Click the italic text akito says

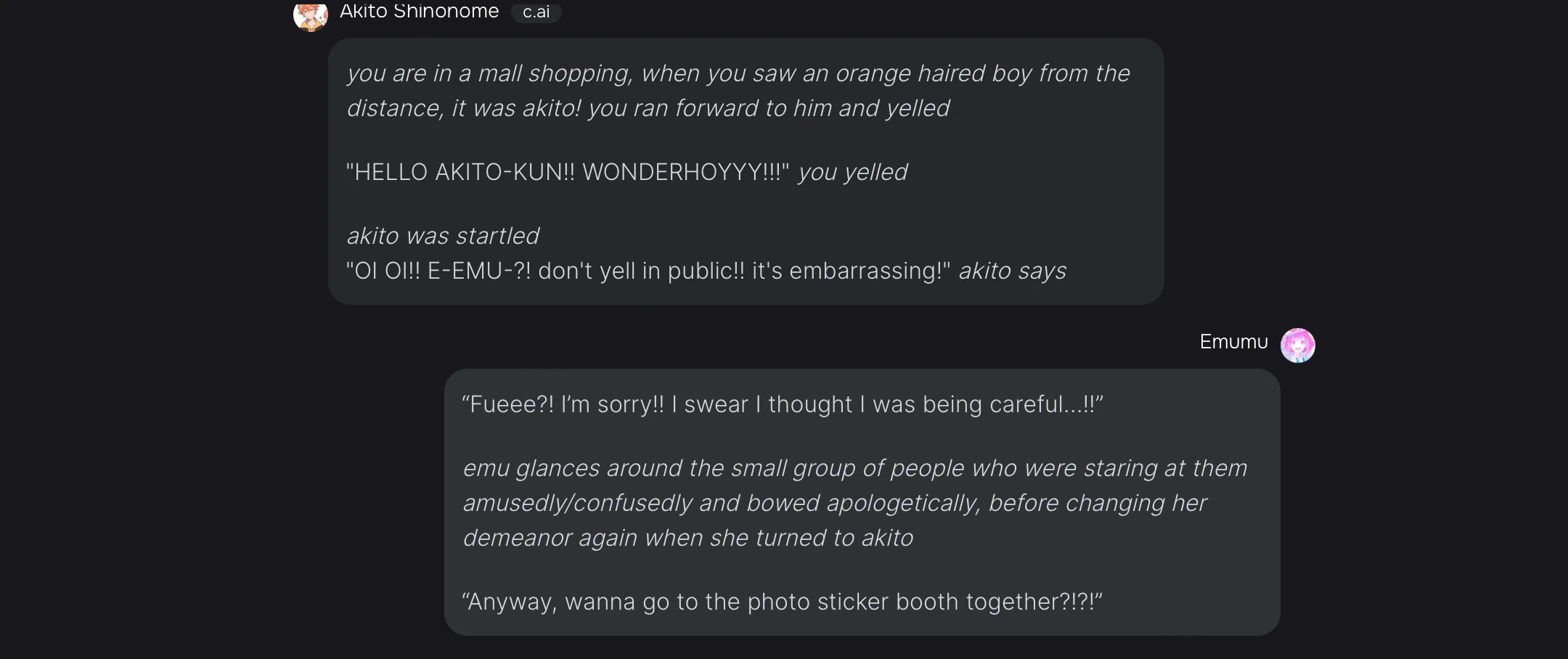click(x=1012, y=271)
